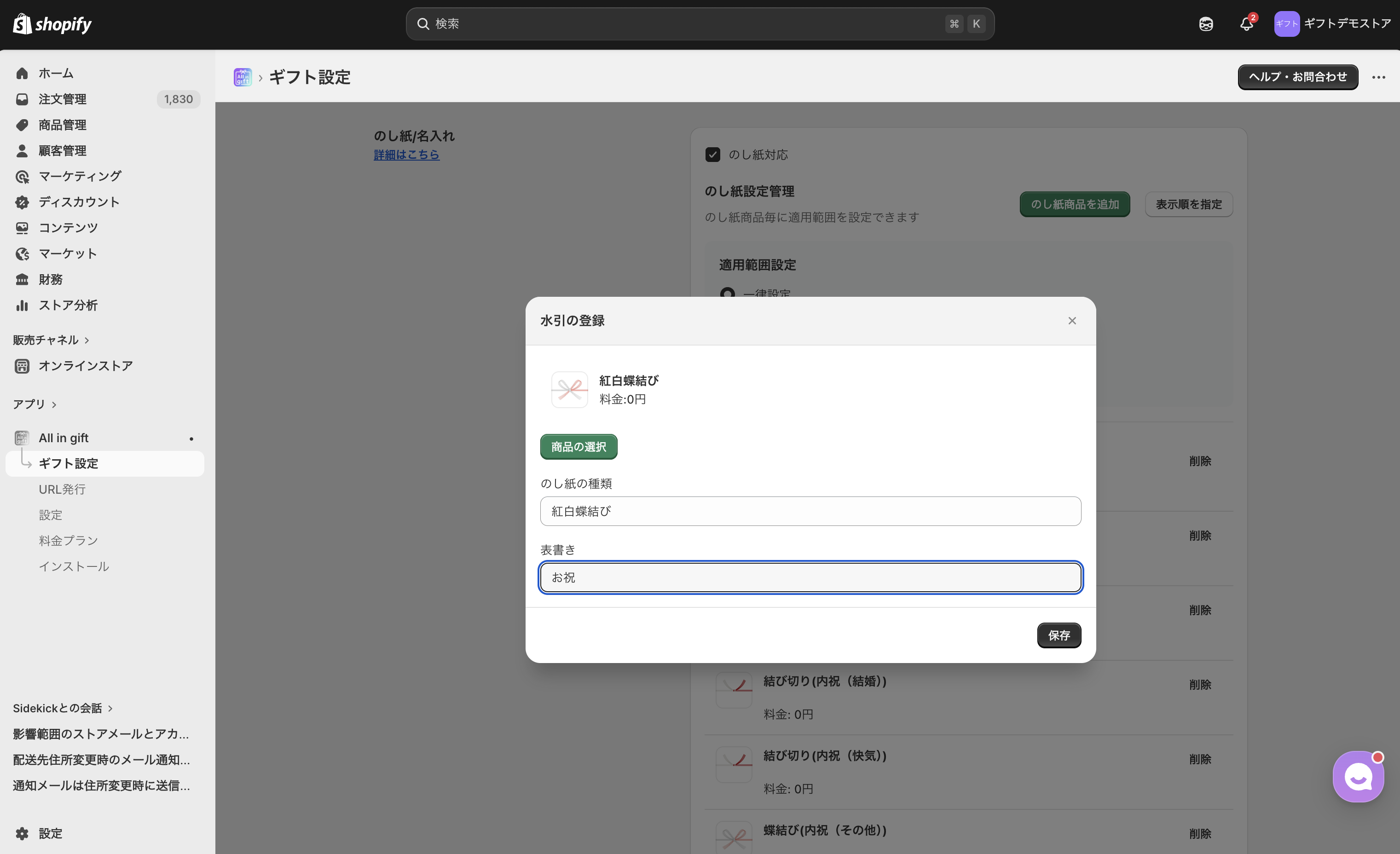Open the Sidekick assistant icon in top bar

click(x=1206, y=24)
